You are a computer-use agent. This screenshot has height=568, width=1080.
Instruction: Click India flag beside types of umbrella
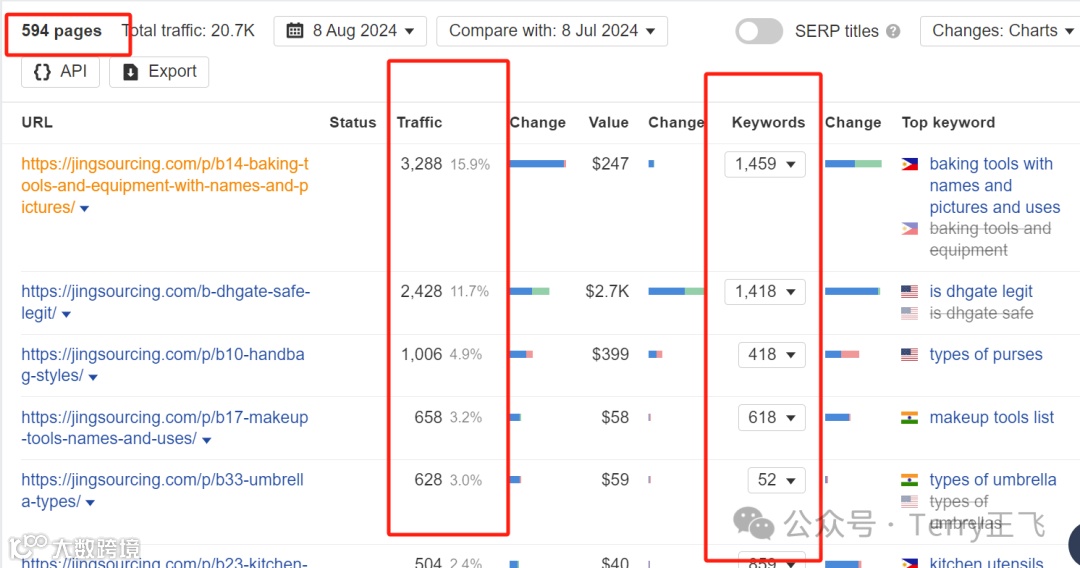tap(909, 480)
